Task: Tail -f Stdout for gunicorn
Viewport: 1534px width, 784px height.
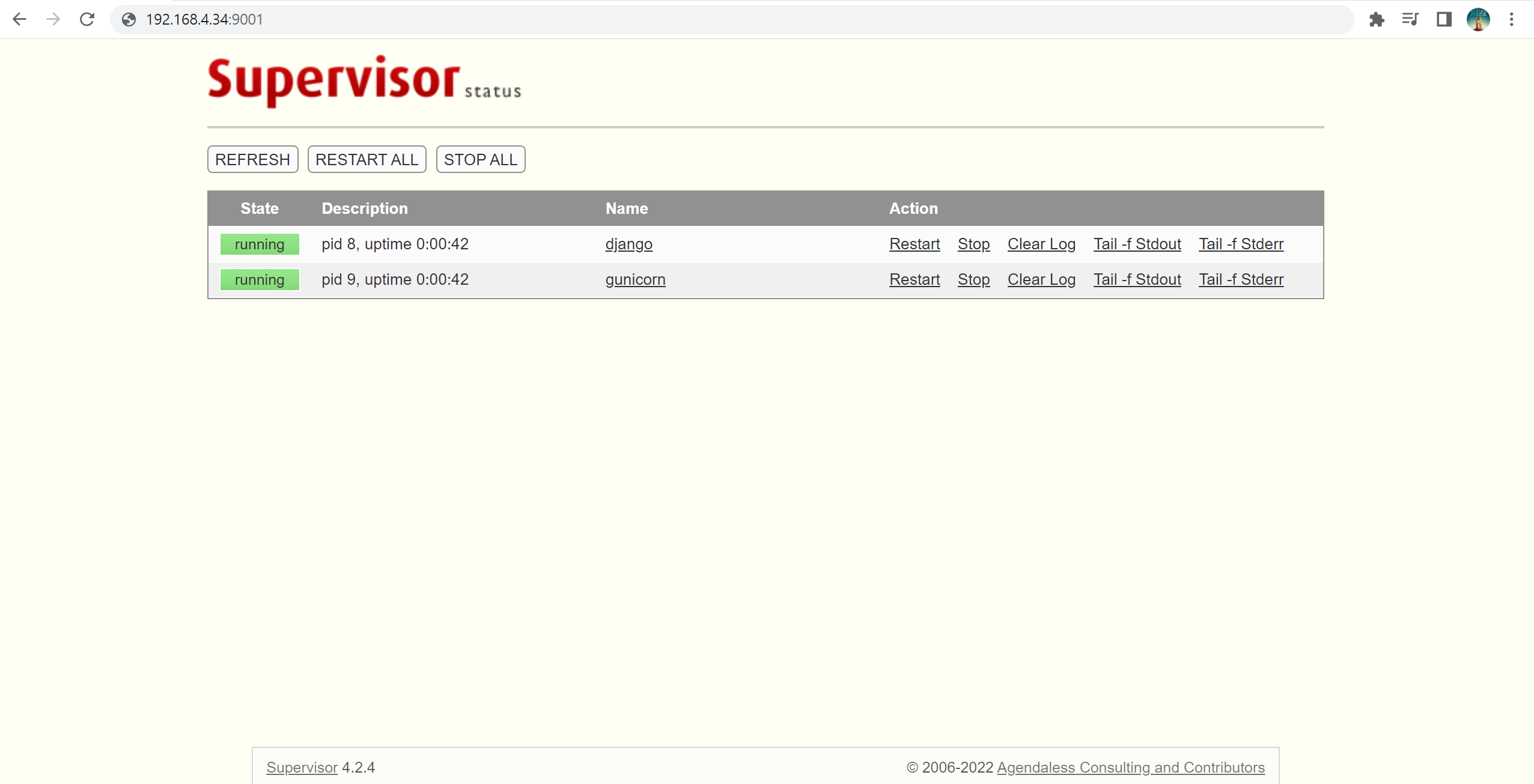Action: pos(1137,279)
